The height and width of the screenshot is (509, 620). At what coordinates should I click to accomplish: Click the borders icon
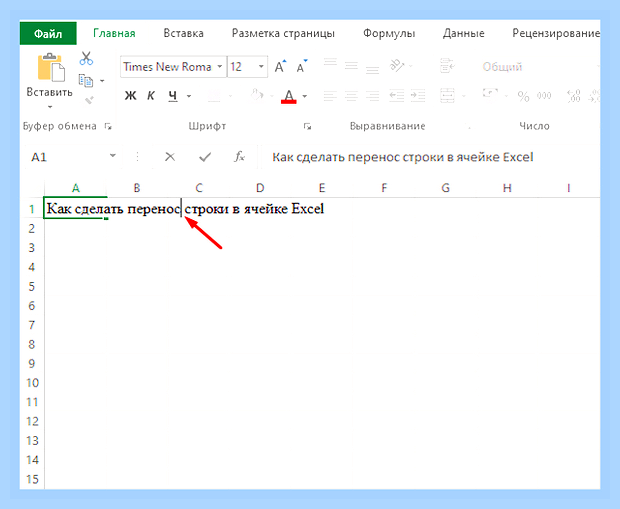coord(214,96)
